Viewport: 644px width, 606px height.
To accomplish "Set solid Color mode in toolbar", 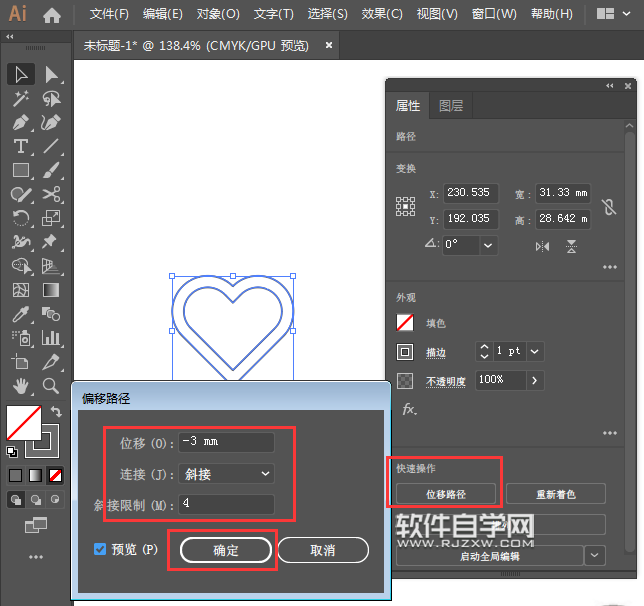I will click(16, 475).
